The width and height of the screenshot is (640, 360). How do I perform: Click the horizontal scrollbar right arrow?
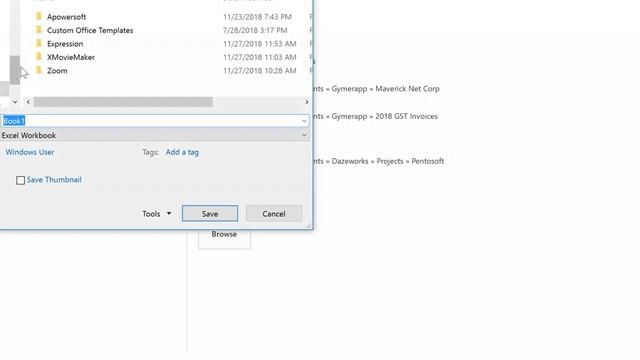[307, 102]
